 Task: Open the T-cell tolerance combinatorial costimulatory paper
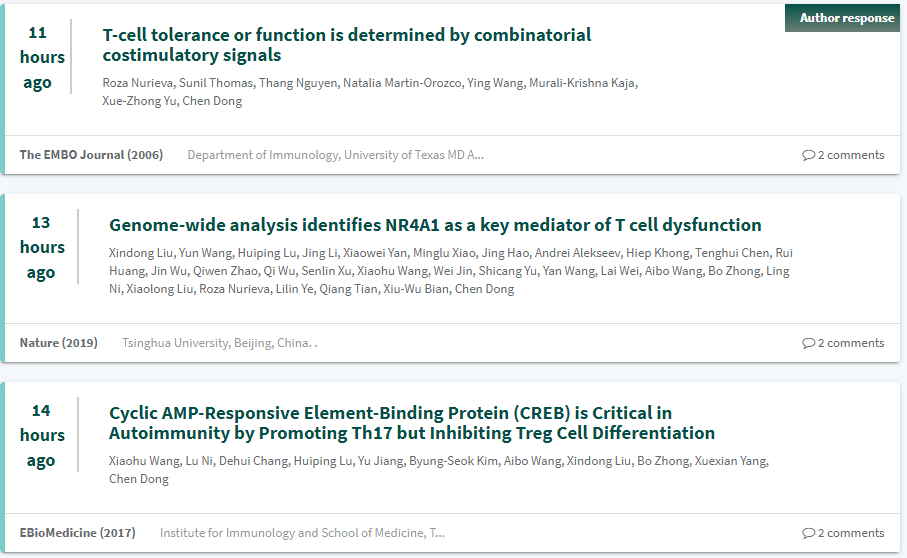(x=347, y=45)
